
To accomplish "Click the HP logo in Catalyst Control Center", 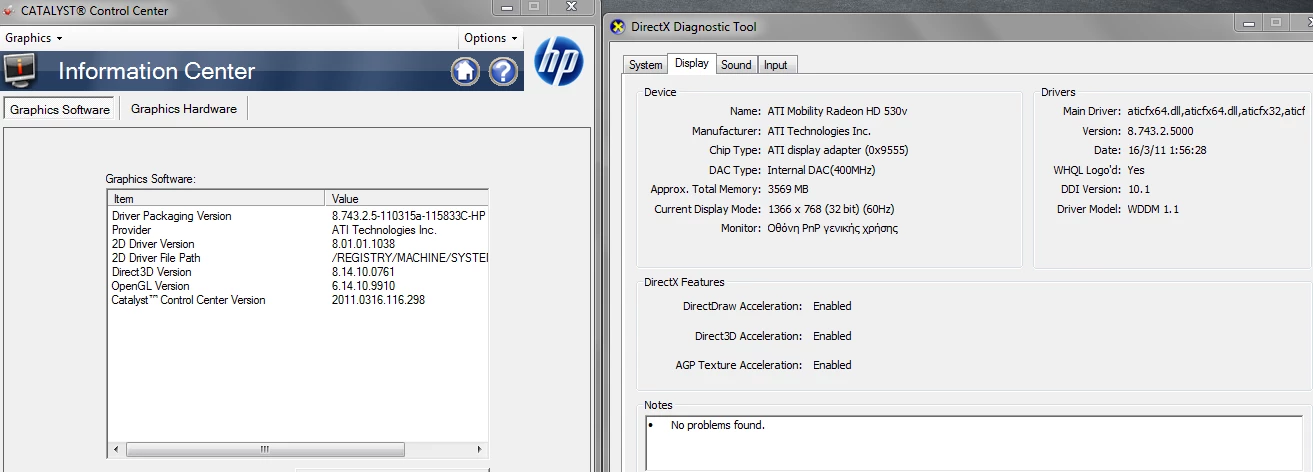I will pyautogui.click(x=558, y=62).
